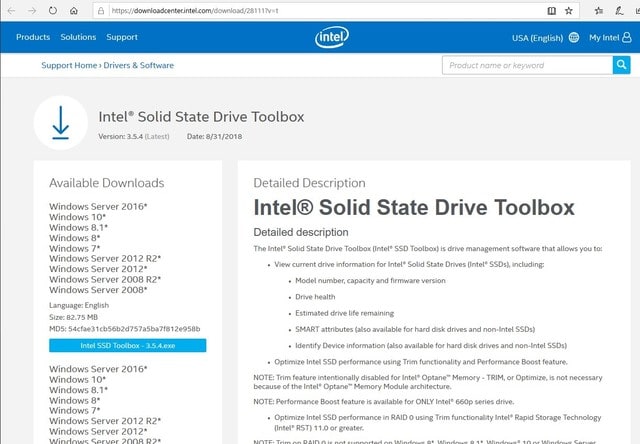Reload the page with the refresh icon
Image resolution: width=640 pixels, height=444 pixels.
pyautogui.click(x=53, y=11)
